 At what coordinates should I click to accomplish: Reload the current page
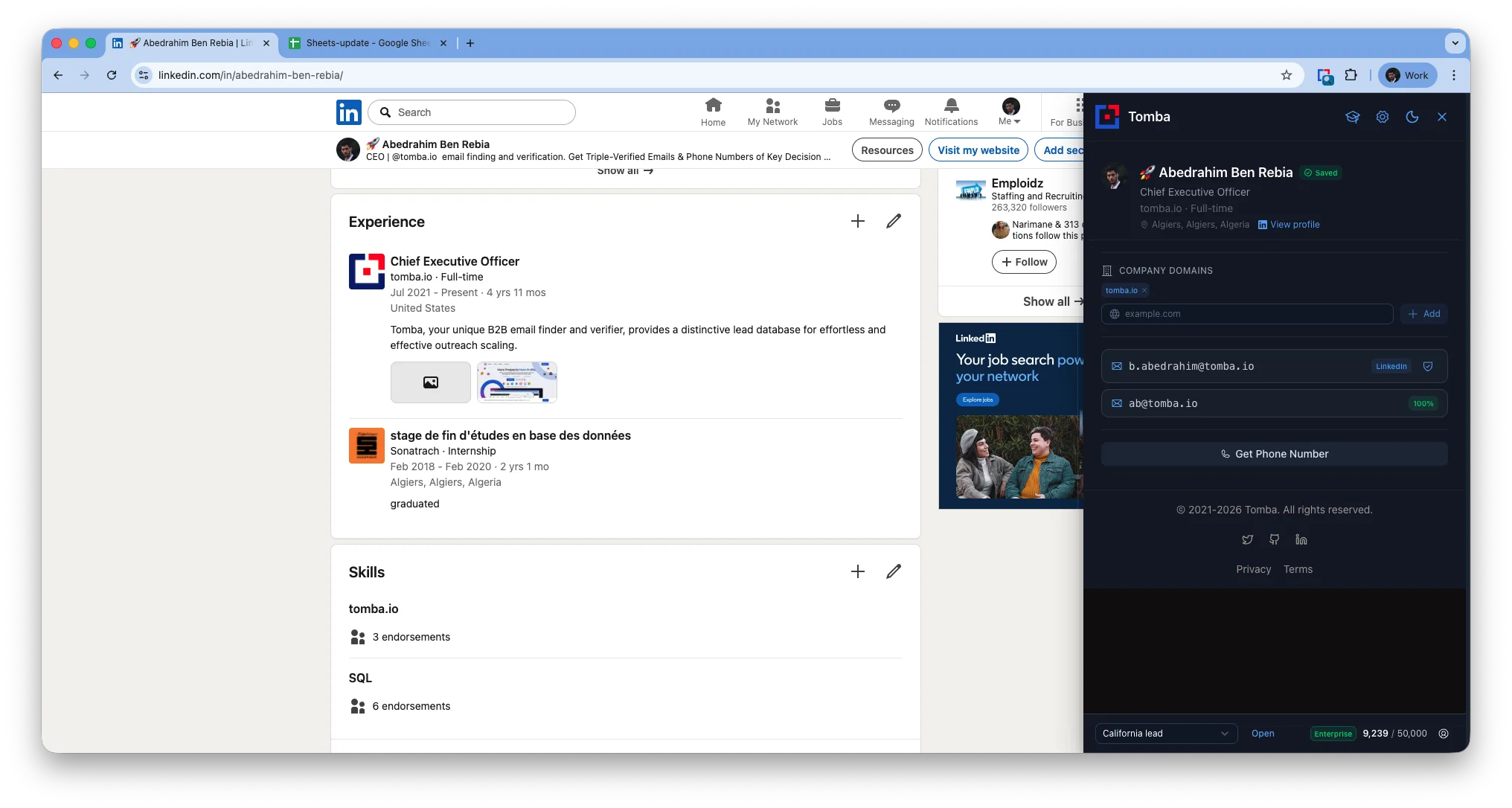point(112,75)
